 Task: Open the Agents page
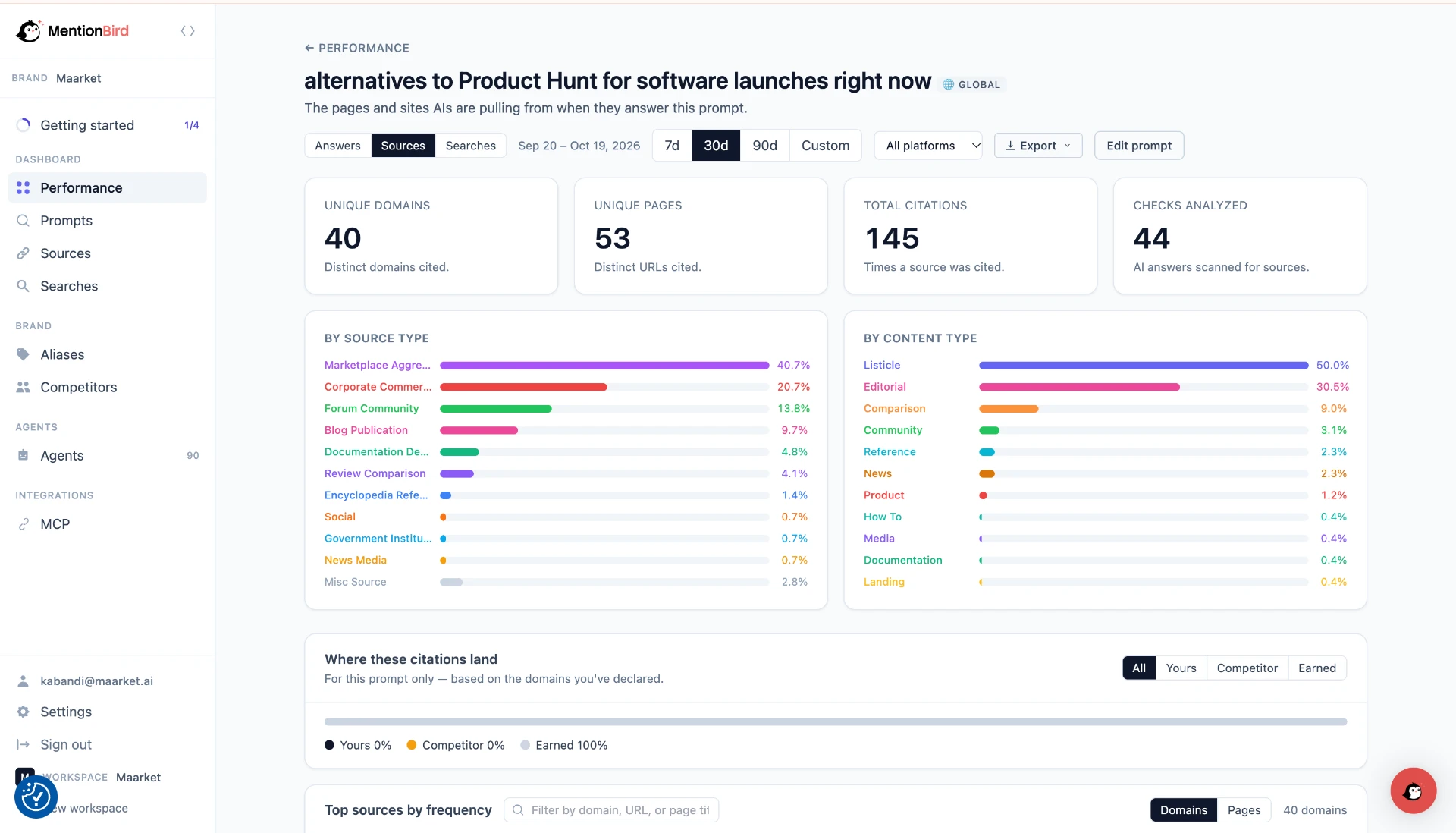[107, 455]
